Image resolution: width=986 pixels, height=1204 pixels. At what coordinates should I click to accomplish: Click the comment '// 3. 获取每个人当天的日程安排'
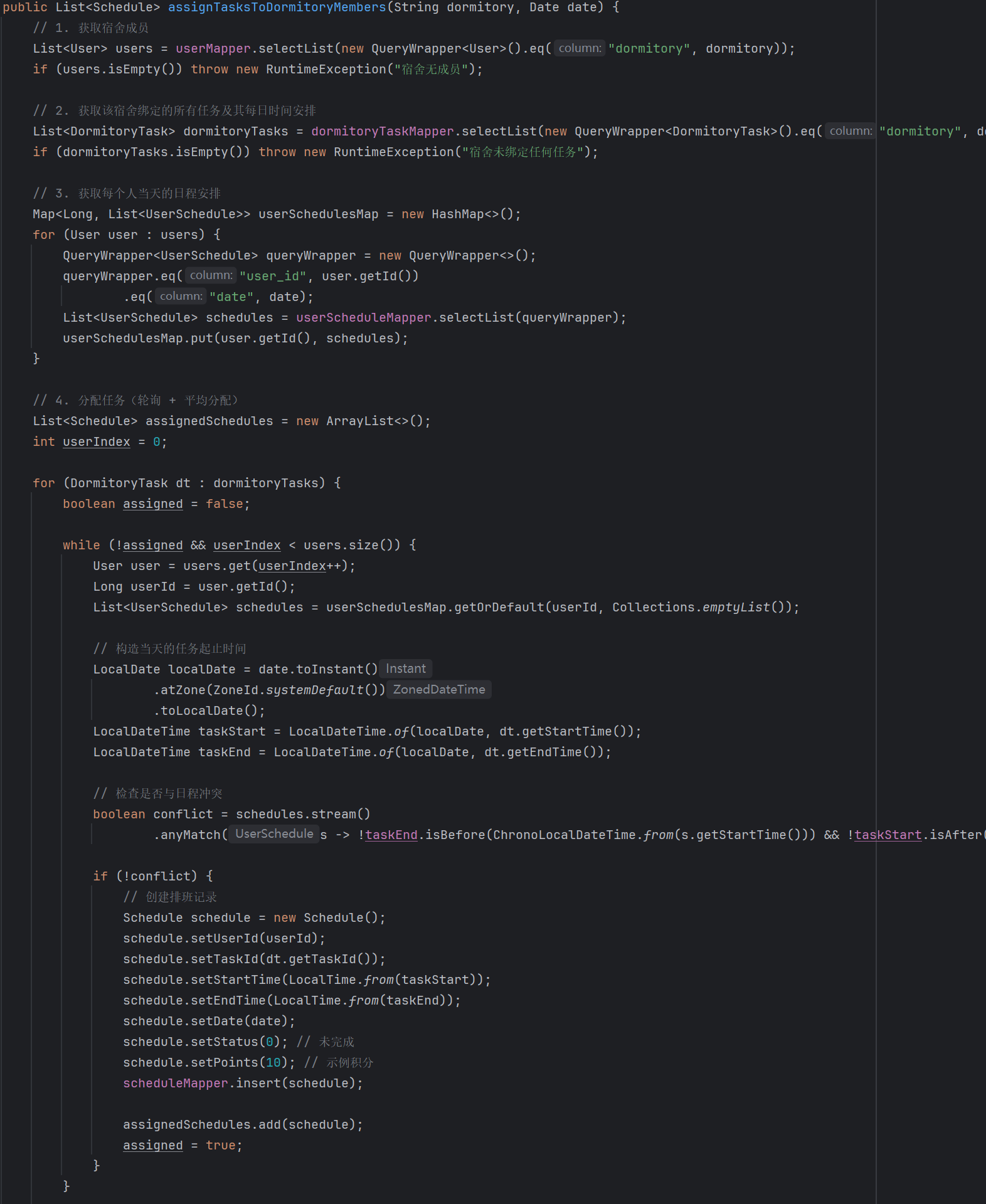coord(127,194)
